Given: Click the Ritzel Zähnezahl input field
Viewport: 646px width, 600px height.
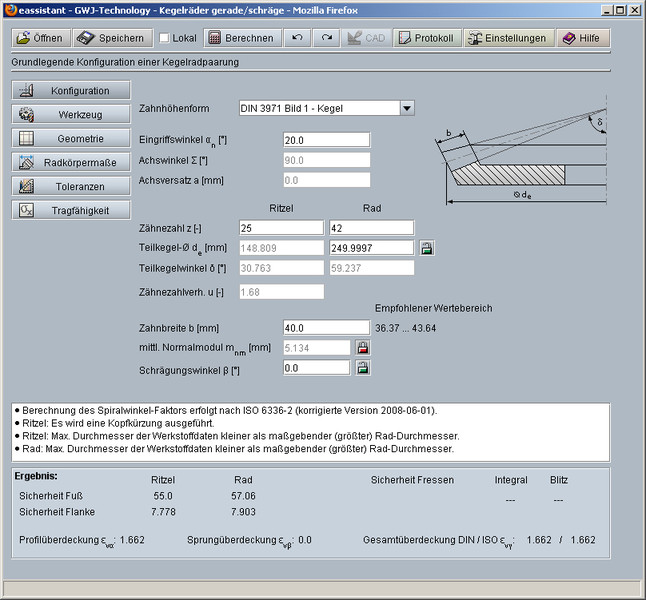Looking at the screenshot, I should (x=282, y=229).
